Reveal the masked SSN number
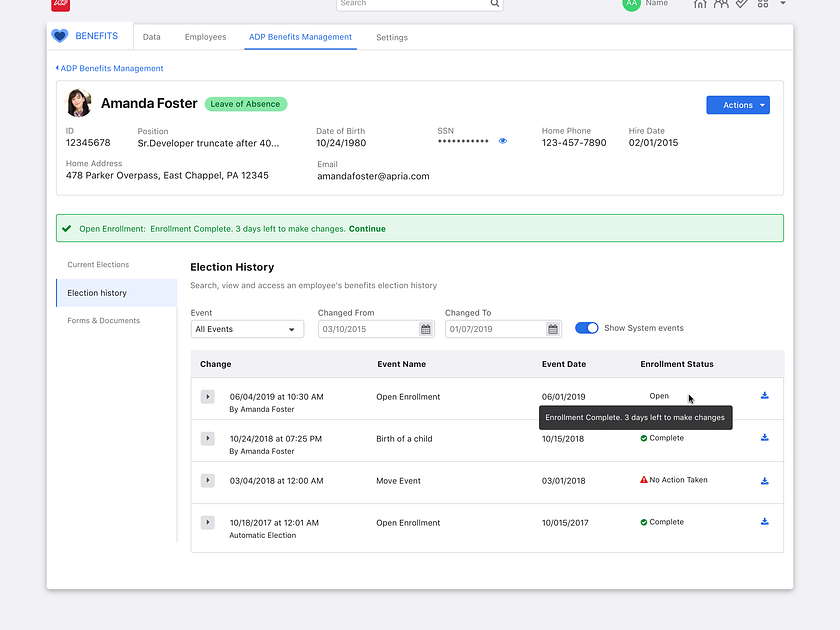 pyautogui.click(x=503, y=141)
